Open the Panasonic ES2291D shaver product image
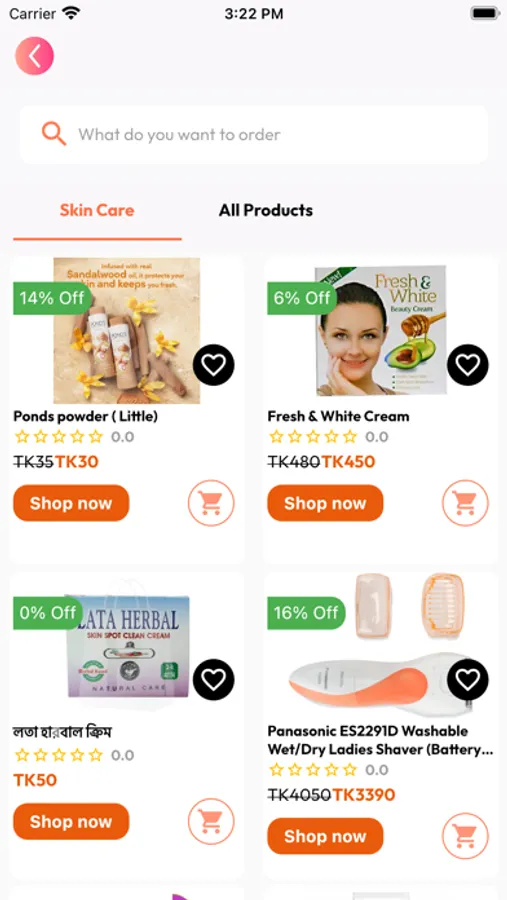Viewport: 507px width, 900px height. pyautogui.click(x=381, y=645)
